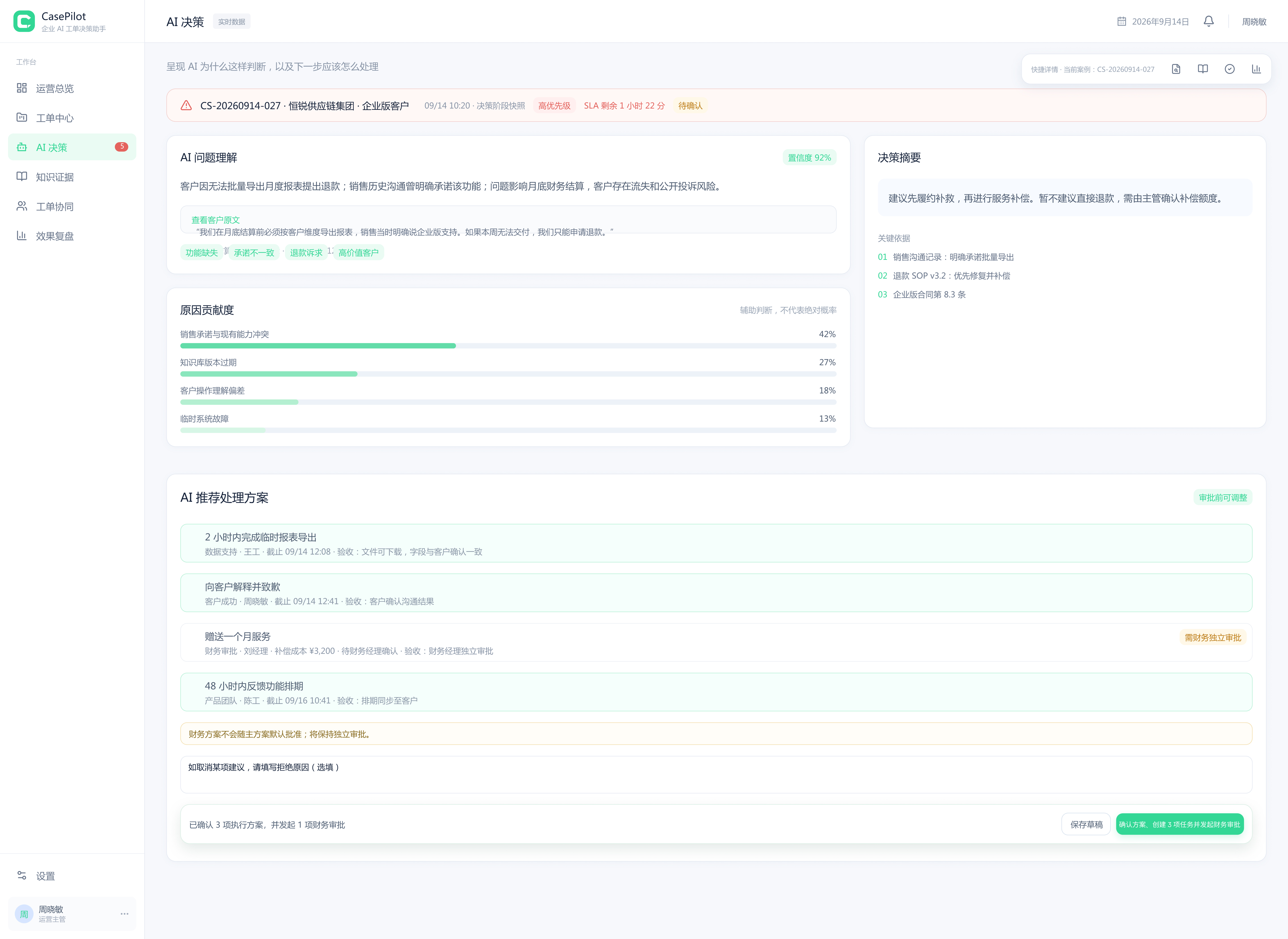Open the three-dot menu beside 运营主管
The width and height of the screenshot is (1288, 939).
pyautogui.click(x=125, y=914)
